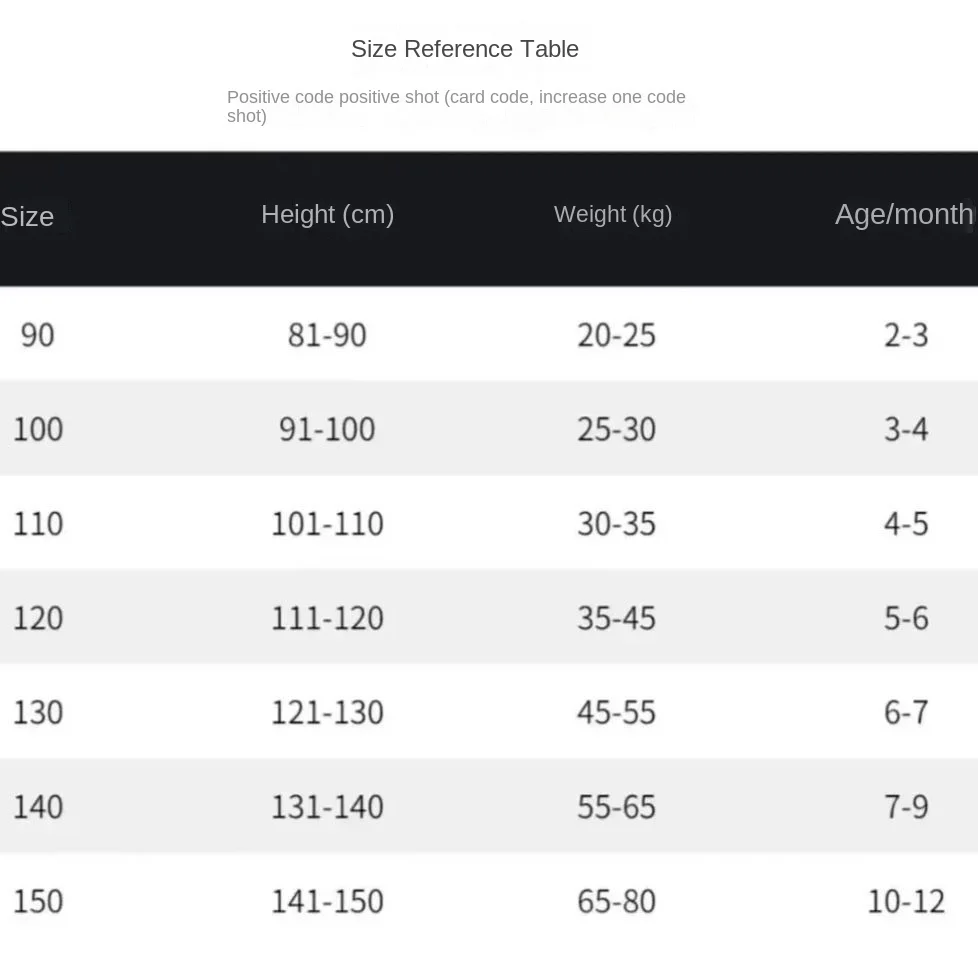Select the Age/month column header
The height and width of the screenshot is (978, 978).
click(x=904, y=215)
